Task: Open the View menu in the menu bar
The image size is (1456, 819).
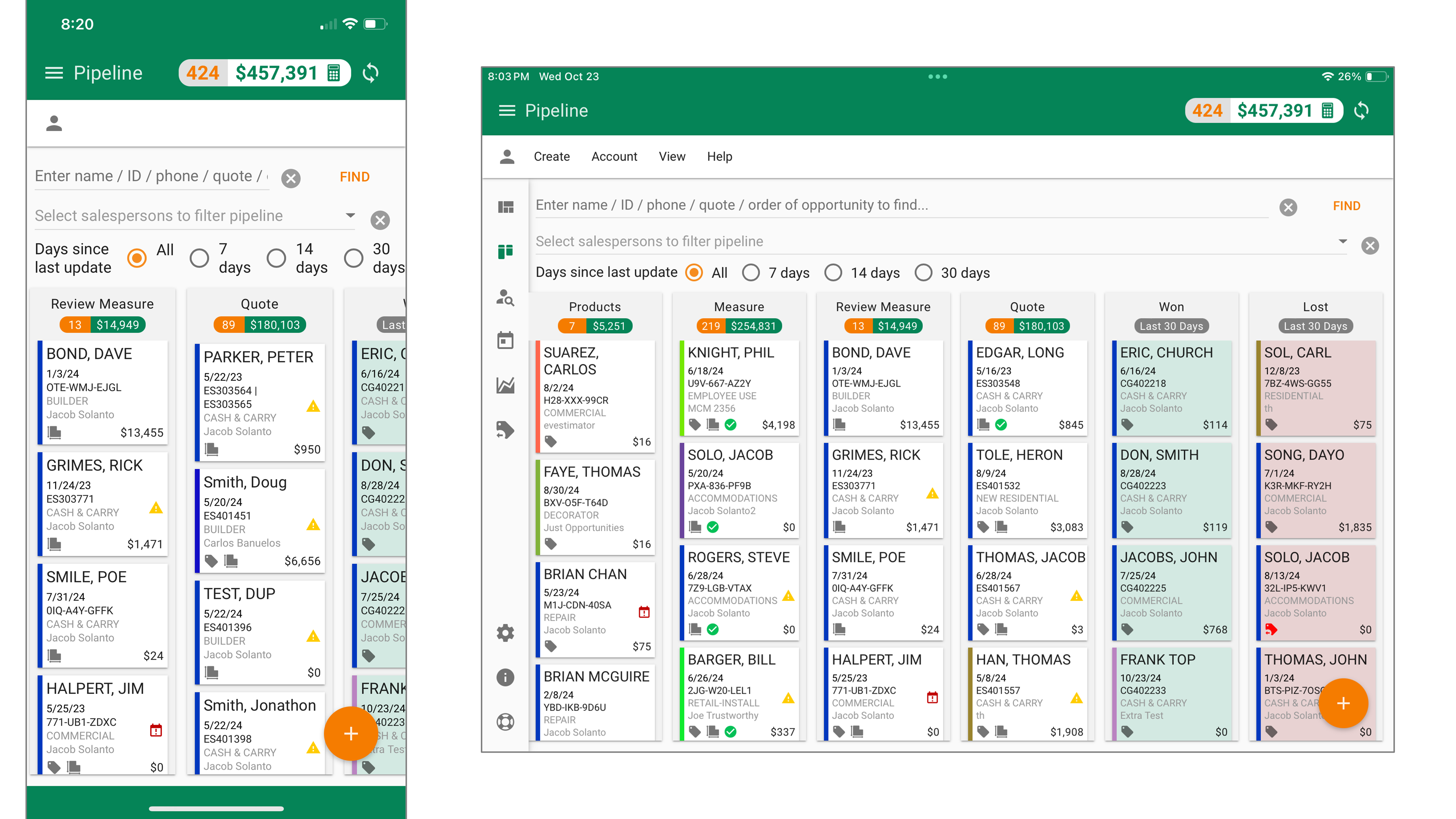Action: pyautogui.click(x=672, y=157)
